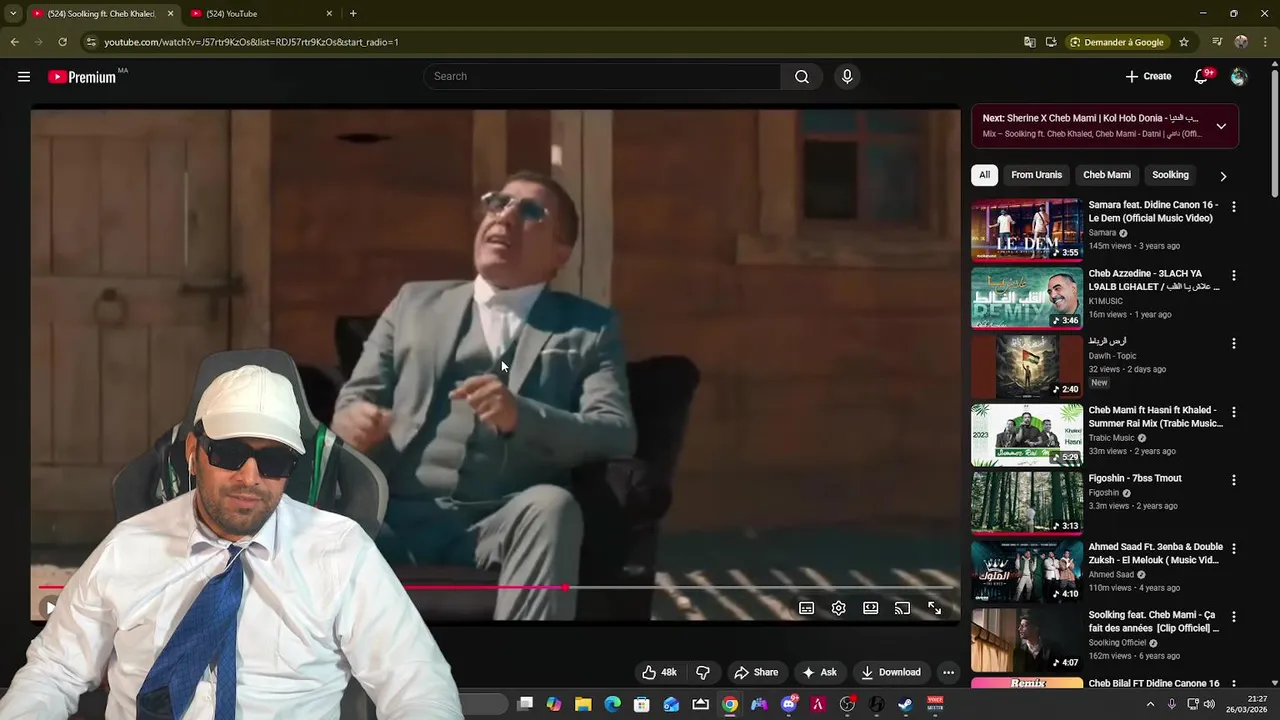Click the Ask button
The width and height of the screenshot is (1280, 720).
(x=819, y=672)
